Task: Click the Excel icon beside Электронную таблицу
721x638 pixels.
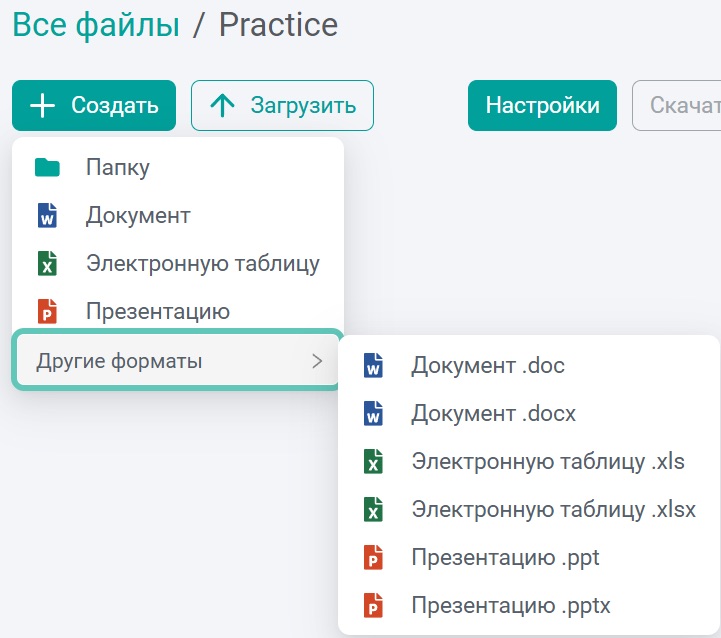Action: [47, 263]
